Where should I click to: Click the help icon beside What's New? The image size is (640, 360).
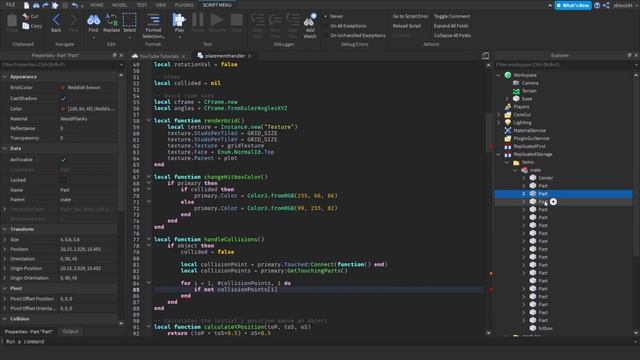(597, 5)
